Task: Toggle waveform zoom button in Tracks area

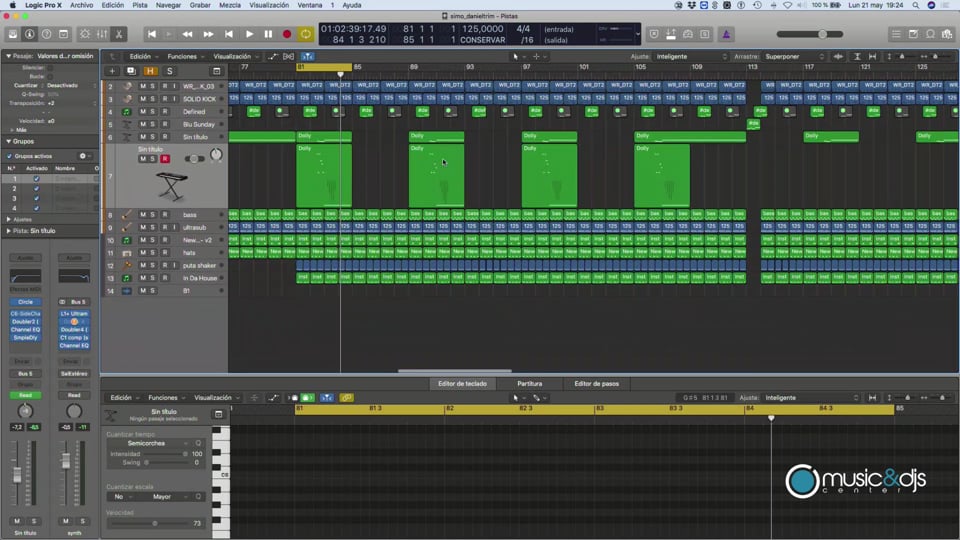Action: tap(838, 56)
